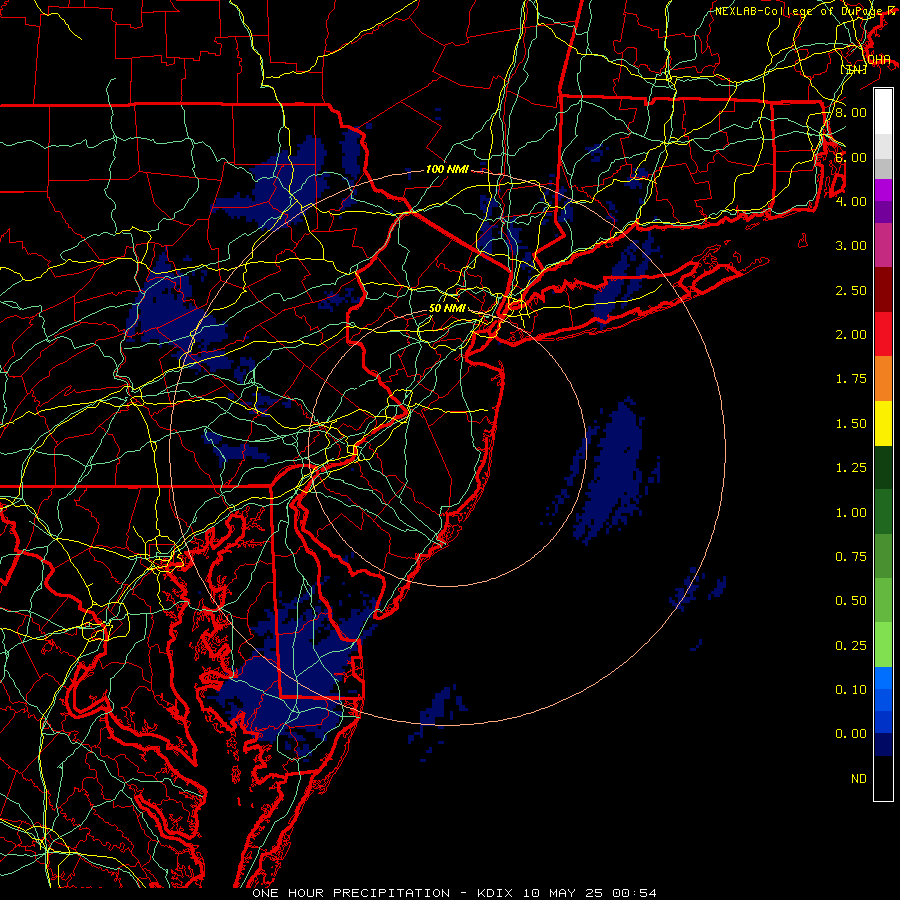This screenshot has width=900, height=900.
Task: Click the "10 MAY 25" date text
Action: point(564,893)
